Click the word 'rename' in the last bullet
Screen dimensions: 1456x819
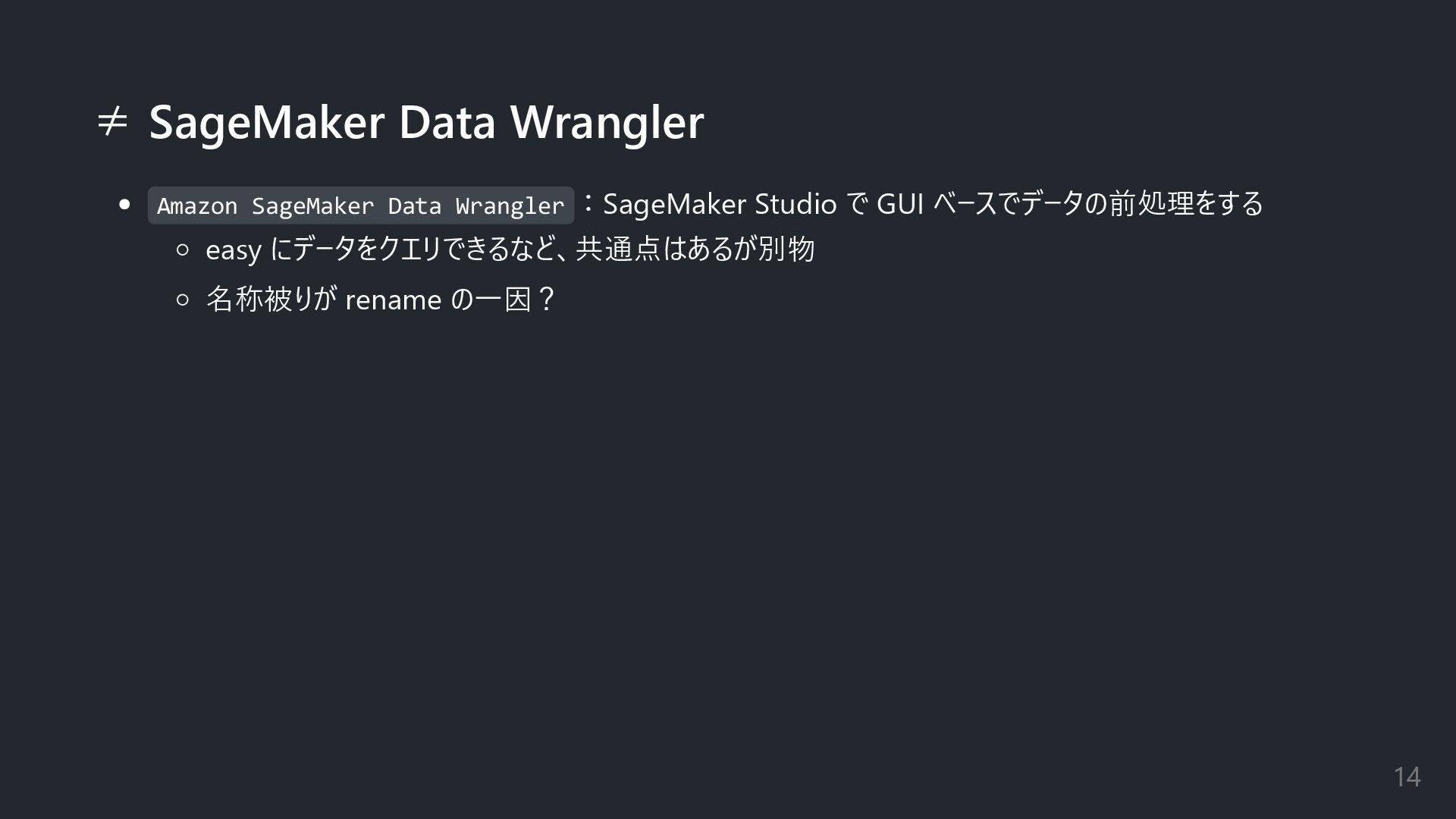tap(393, 300)
